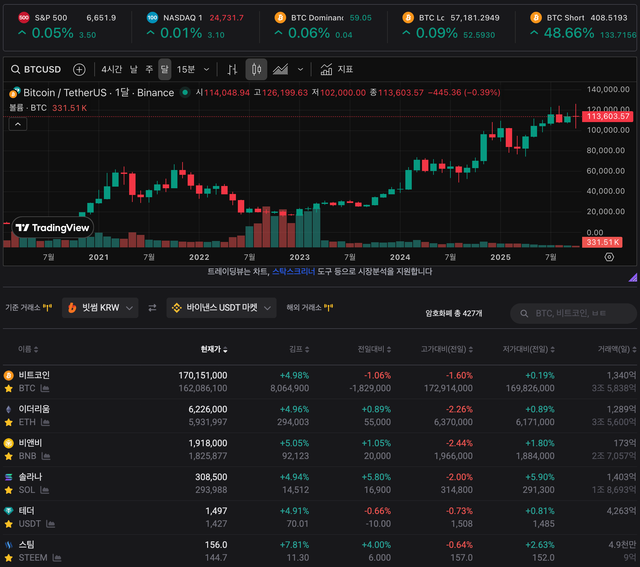Switch chart to bar style icon

pyautogui.click(x=232, y=69)
